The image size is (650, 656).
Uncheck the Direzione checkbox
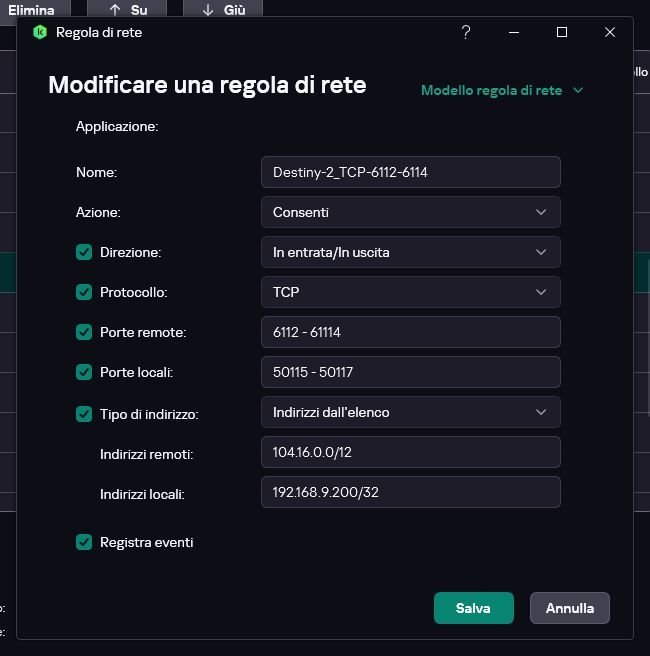(x=84, y=252)
